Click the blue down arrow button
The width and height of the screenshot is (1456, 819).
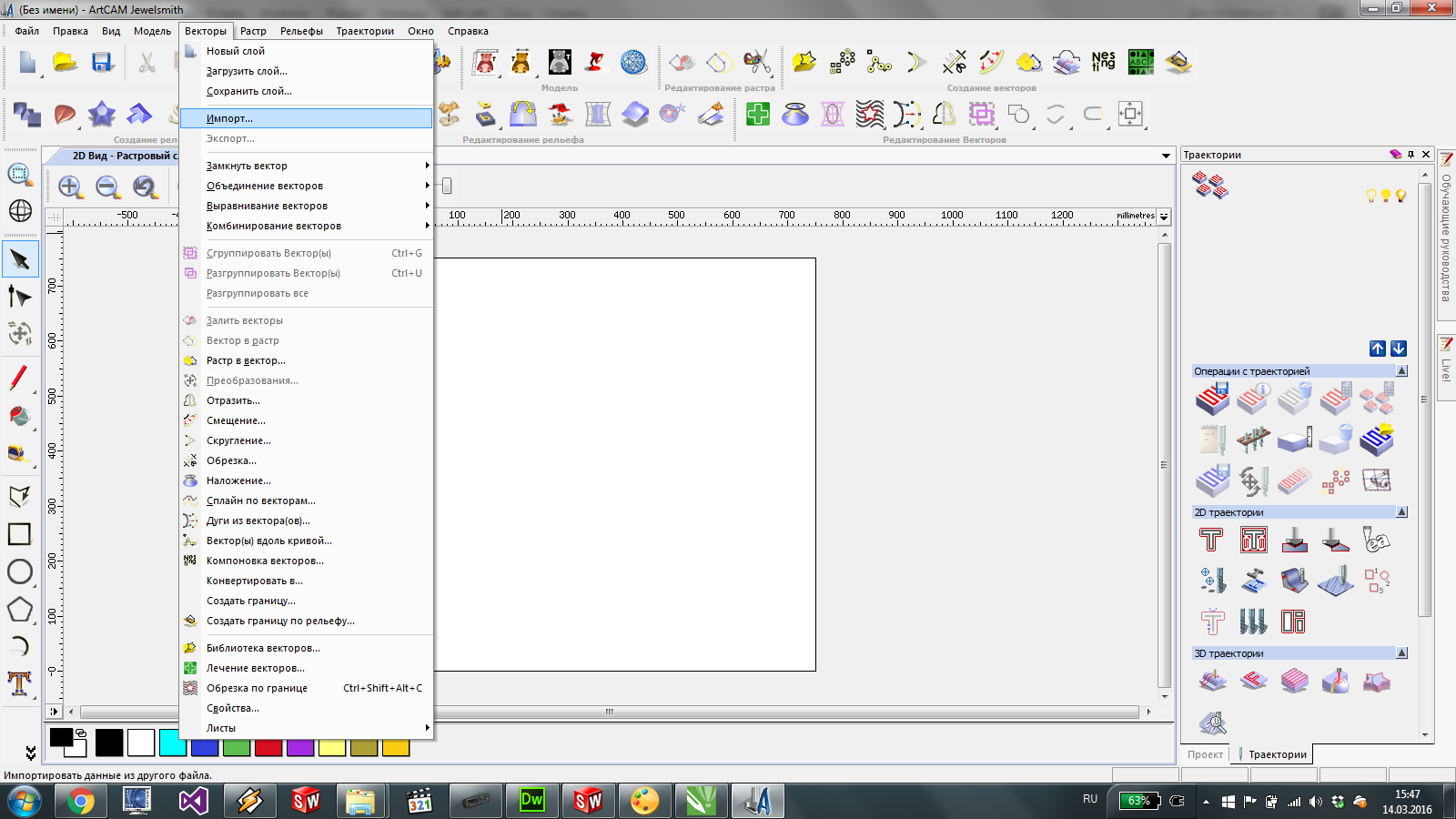[1399, 349]
